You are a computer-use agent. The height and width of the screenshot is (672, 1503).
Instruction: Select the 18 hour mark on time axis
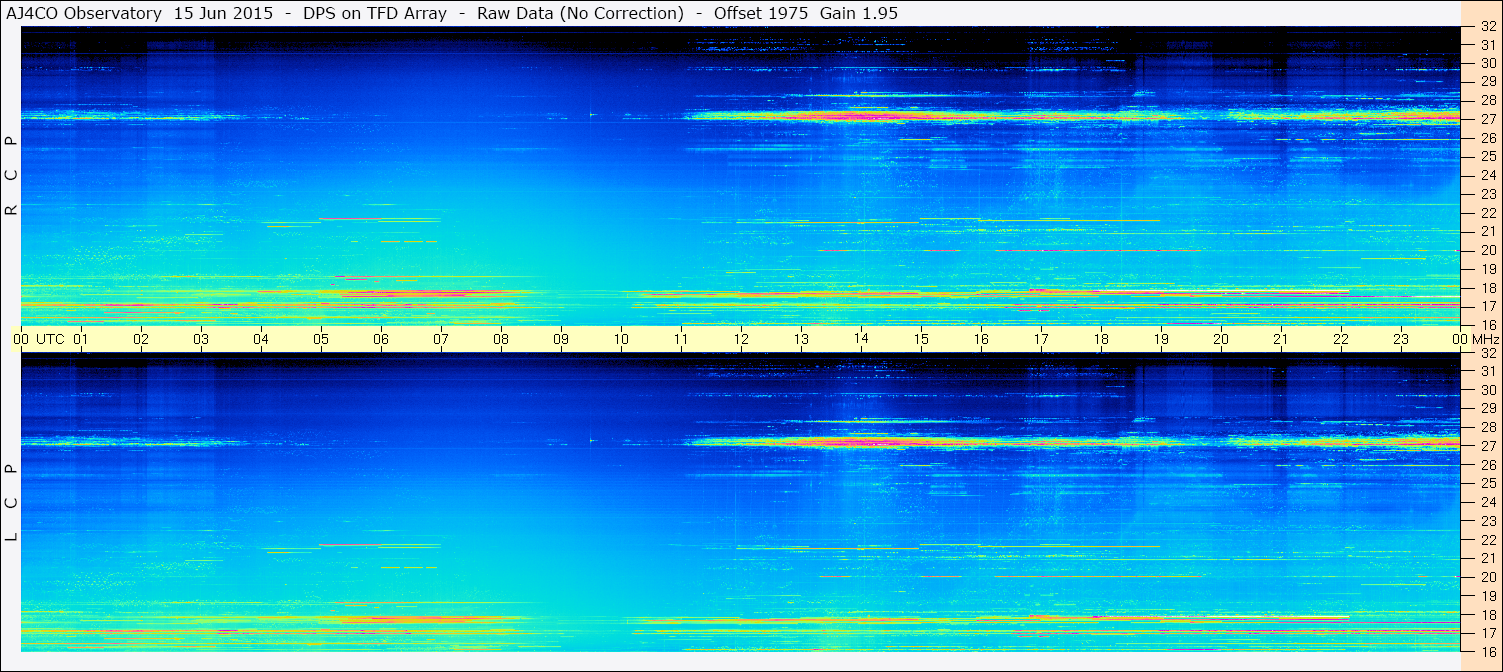(1101, 339)
